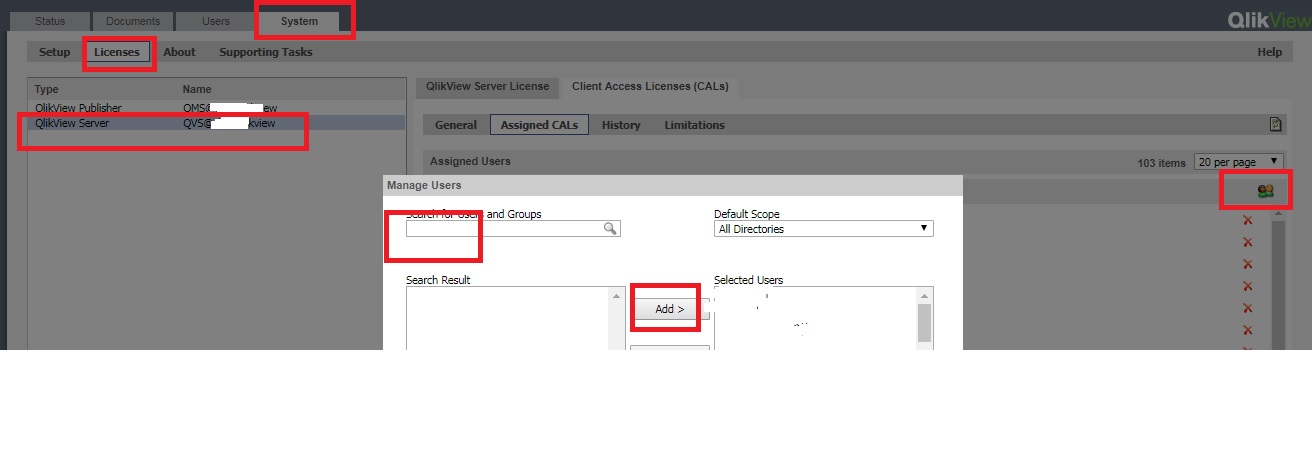Click the Add > button
This screenshot has height=473, width=1312.
670,309
